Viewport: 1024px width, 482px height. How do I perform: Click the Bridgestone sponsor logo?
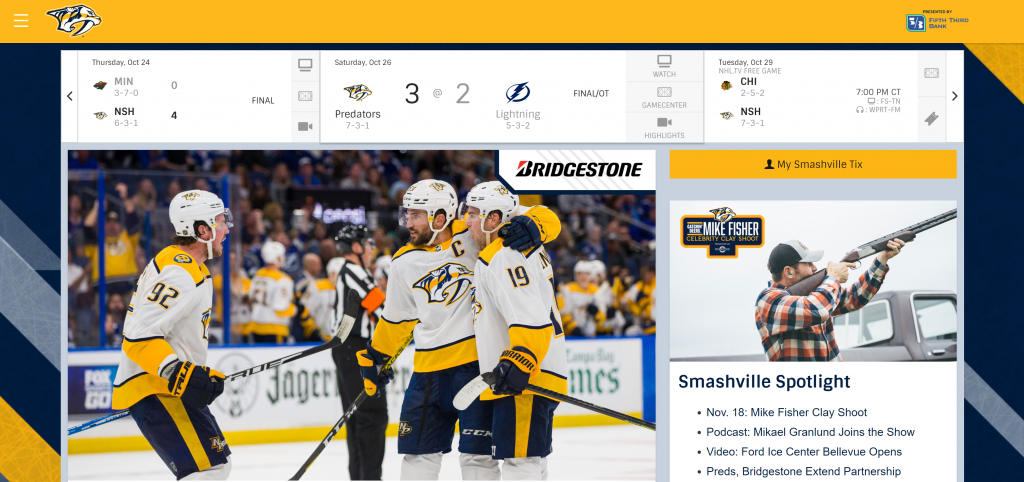579,170
